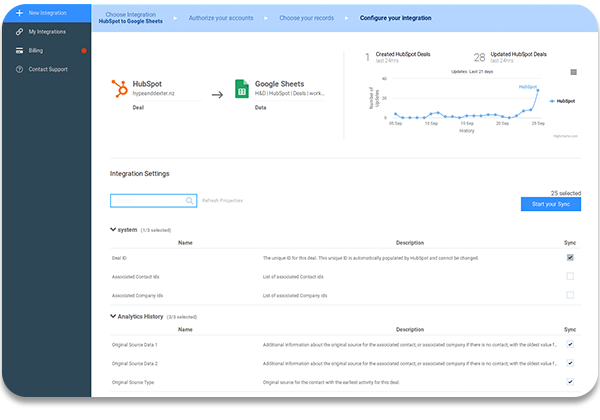Click the HubSpot Deal object label
Image resolution: width=600 pixels, height=420 pixels.
[x=138, y=107]
